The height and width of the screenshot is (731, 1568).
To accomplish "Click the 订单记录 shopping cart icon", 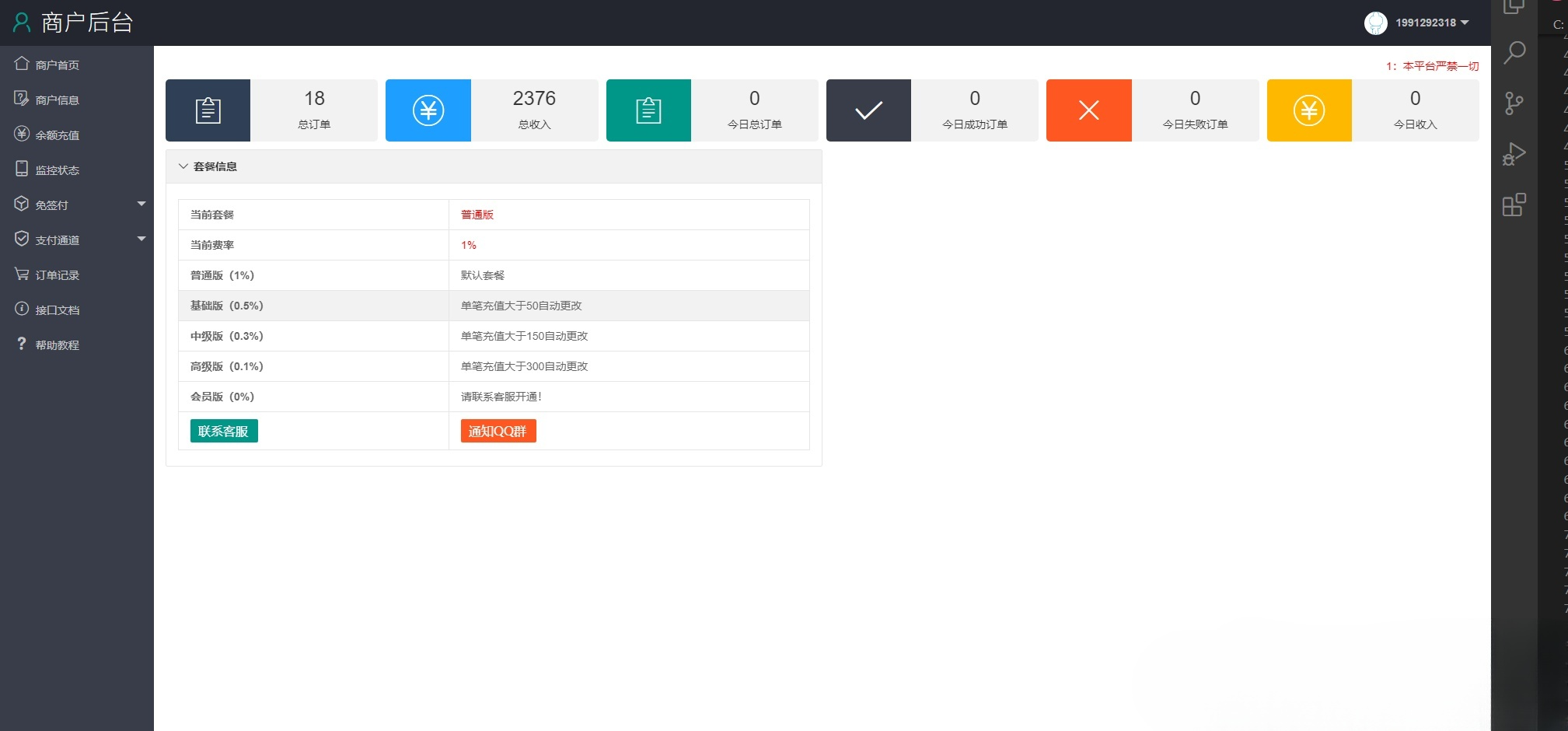I will click(22, 274).
